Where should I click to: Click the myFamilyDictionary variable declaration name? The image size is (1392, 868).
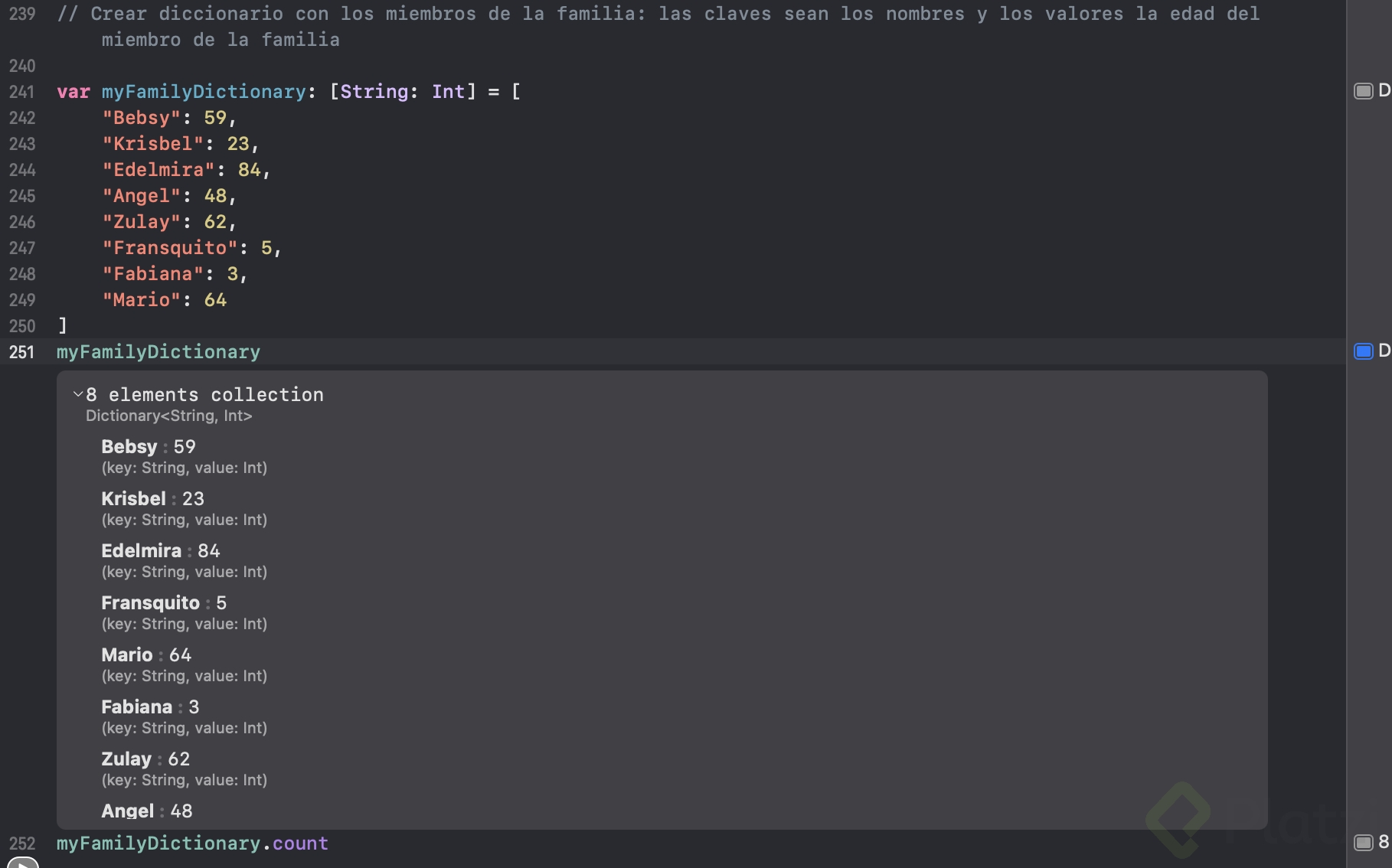pyautogui.click(x=203, y=92)
